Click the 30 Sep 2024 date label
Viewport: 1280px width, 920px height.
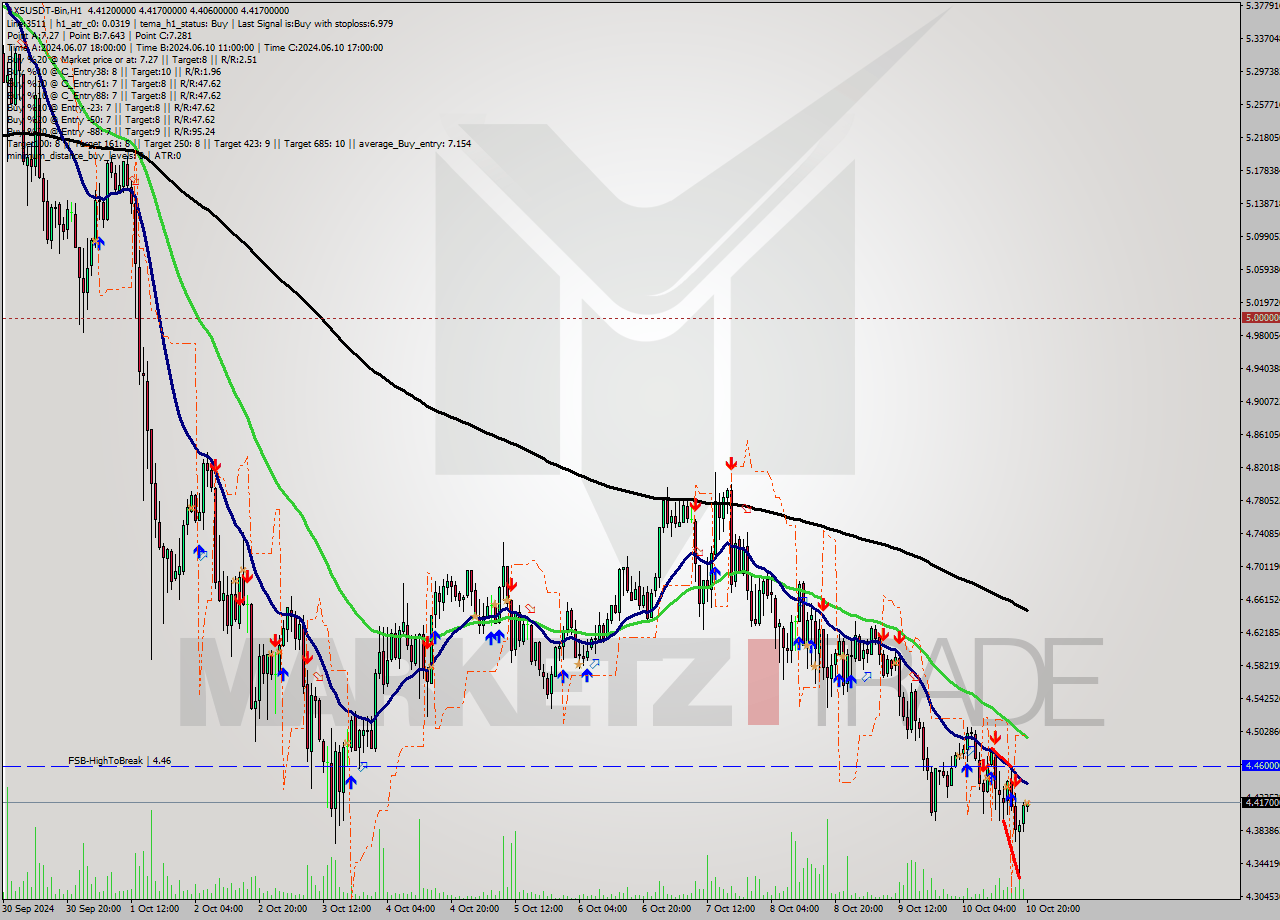[x=29, y=909]
